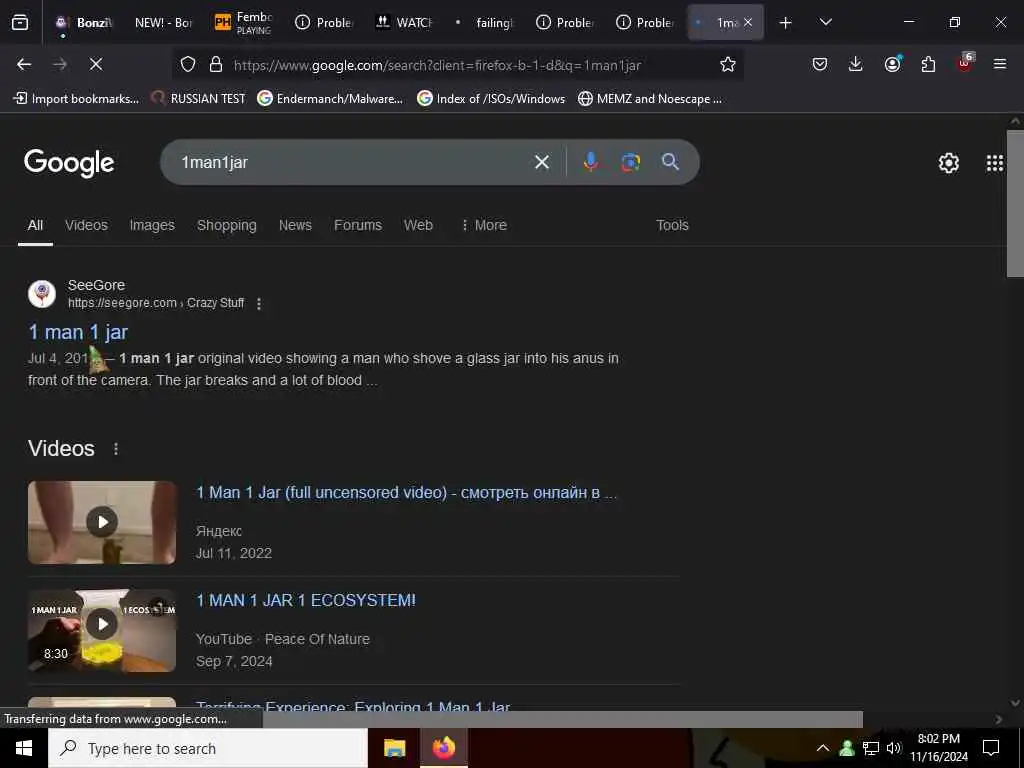Open the Index of /ISOs/Windows bookmark

(x=491, y=99)
